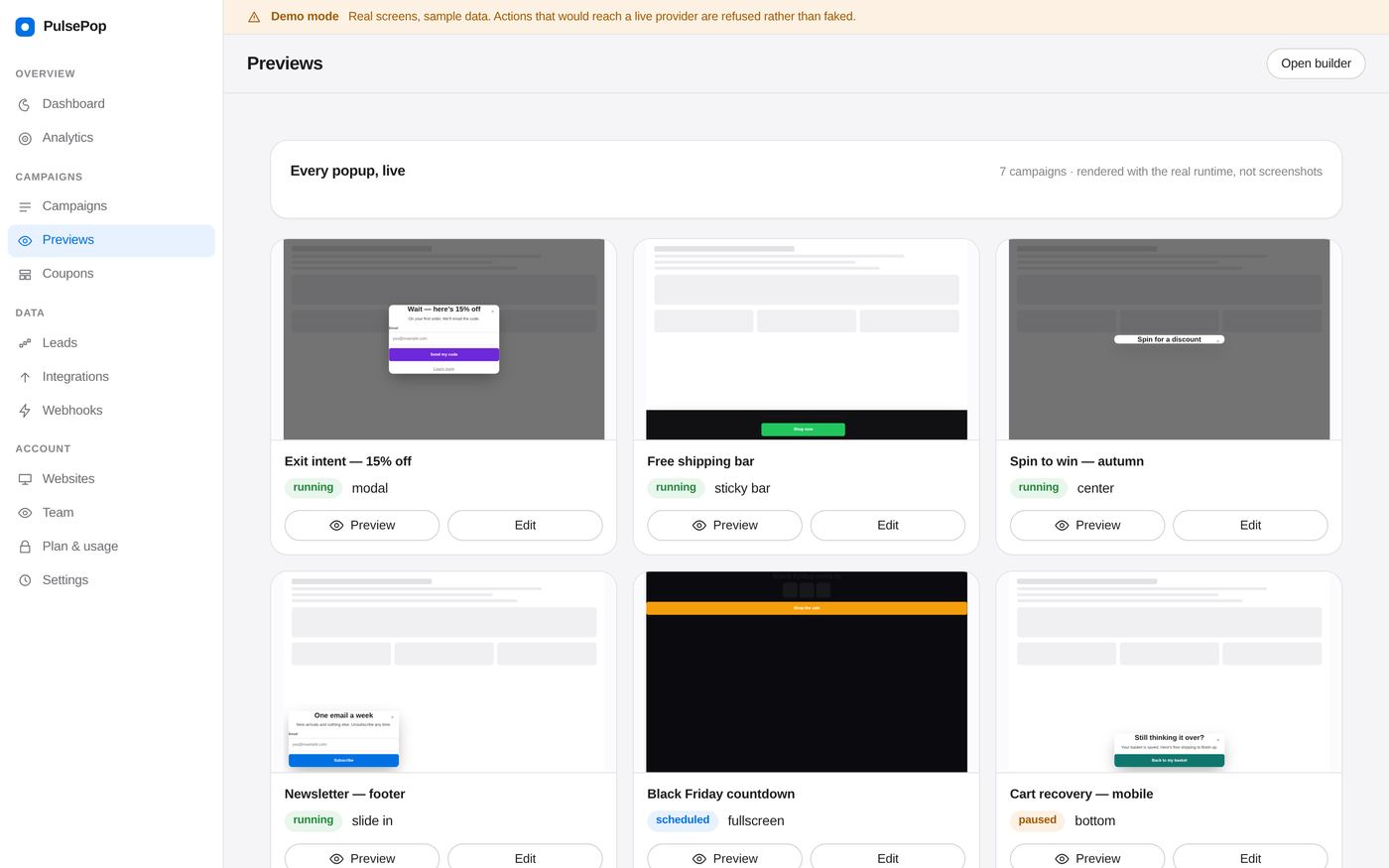Click the running badge on Newsletter — footer

314,820
